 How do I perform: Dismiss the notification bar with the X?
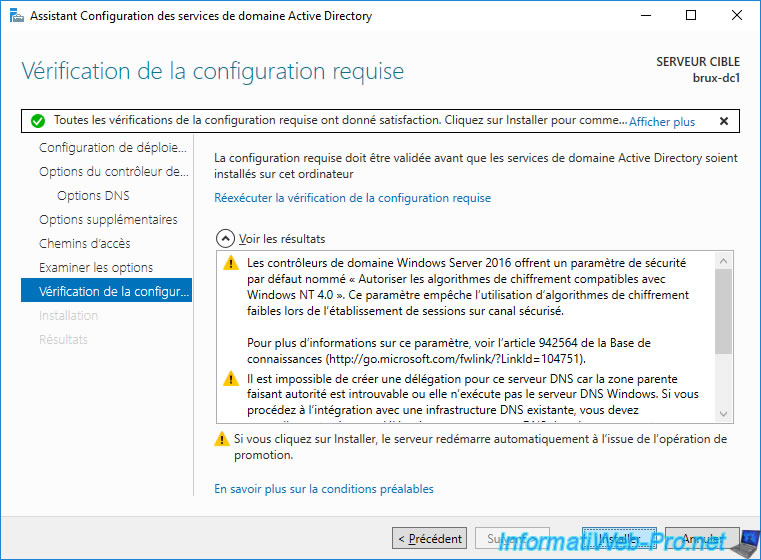pyautogui.click(x=723, y=121)
